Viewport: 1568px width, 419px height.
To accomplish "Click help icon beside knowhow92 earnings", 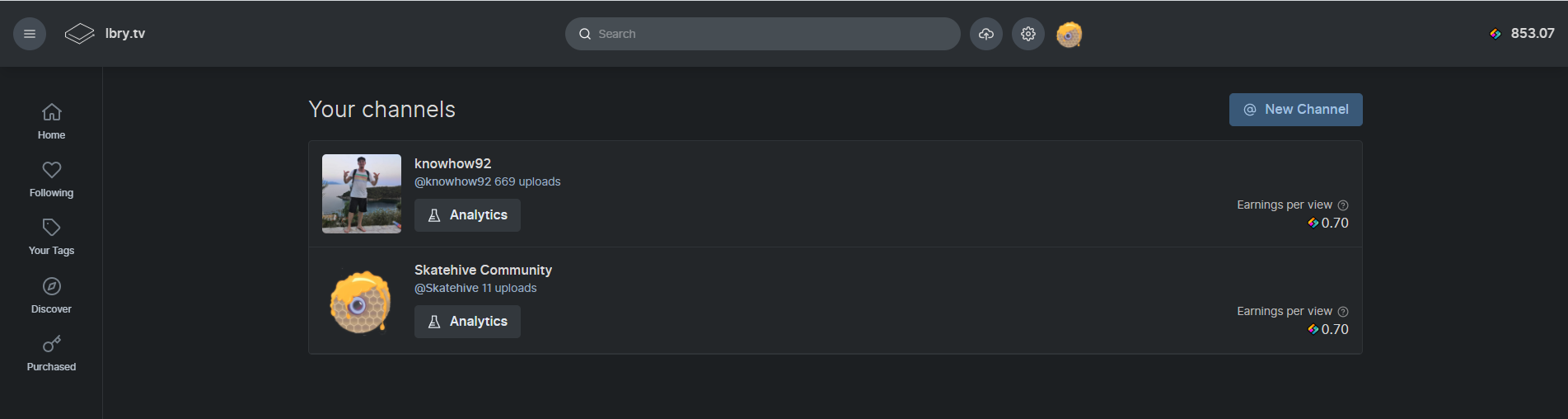I will [x=1343, y=205].
